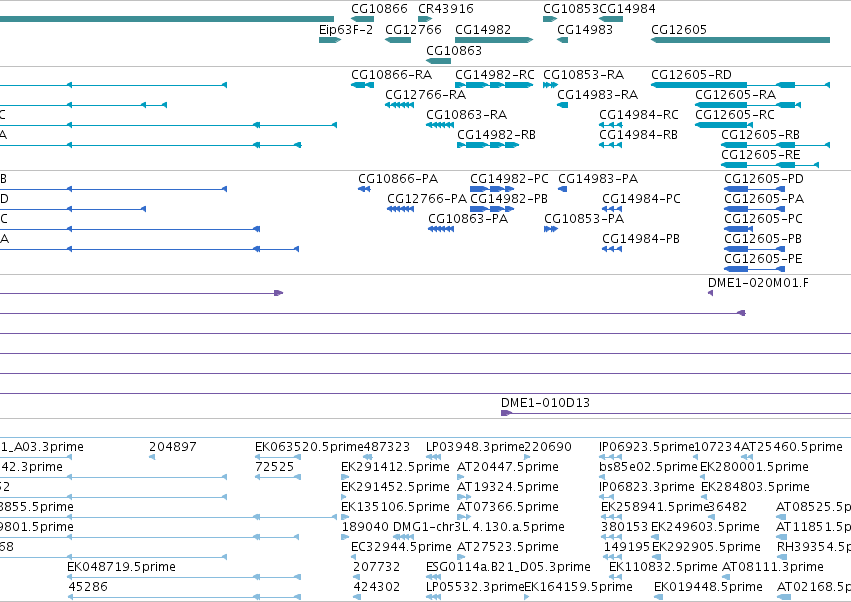
Task: Click EST EK280001.5prime
Action: click(754, 467)
